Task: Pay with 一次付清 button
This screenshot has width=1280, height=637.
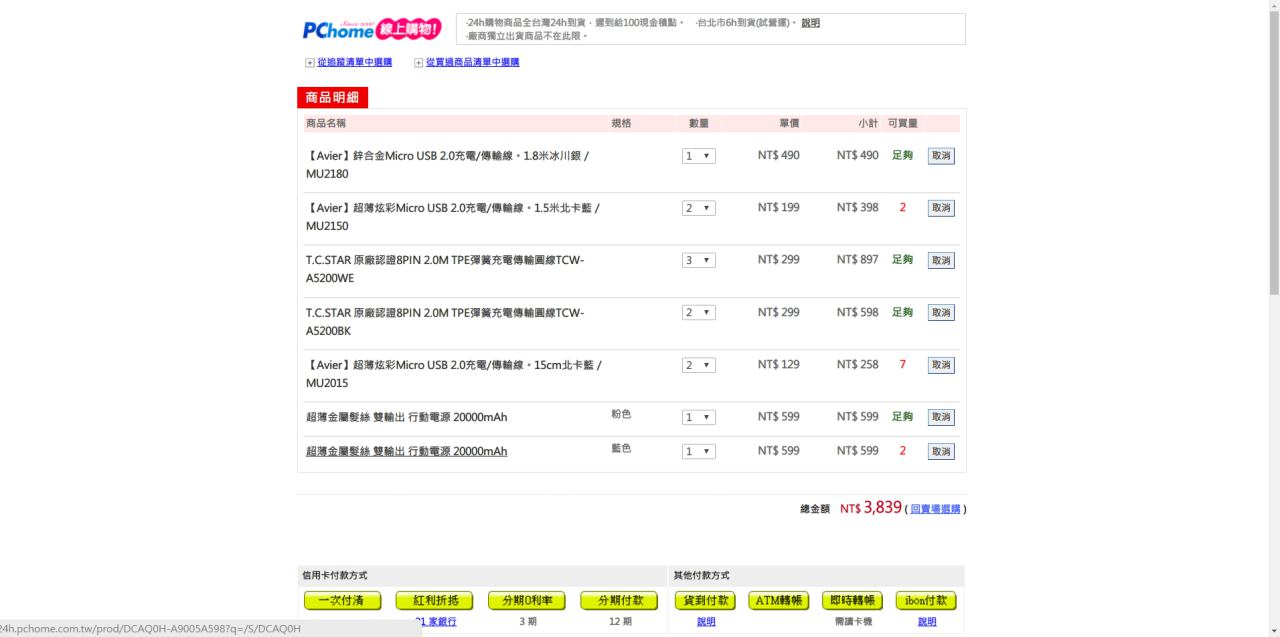Action: pyautogui.click(x=342, y=601)
